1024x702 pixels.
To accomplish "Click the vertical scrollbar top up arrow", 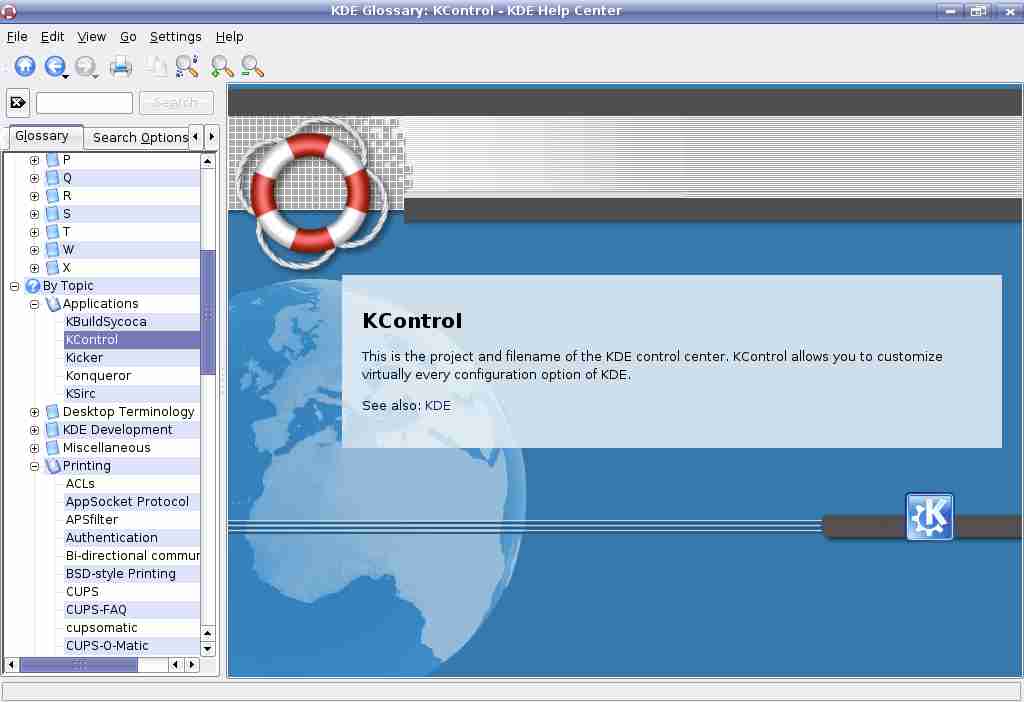I will tap(208, 161).
